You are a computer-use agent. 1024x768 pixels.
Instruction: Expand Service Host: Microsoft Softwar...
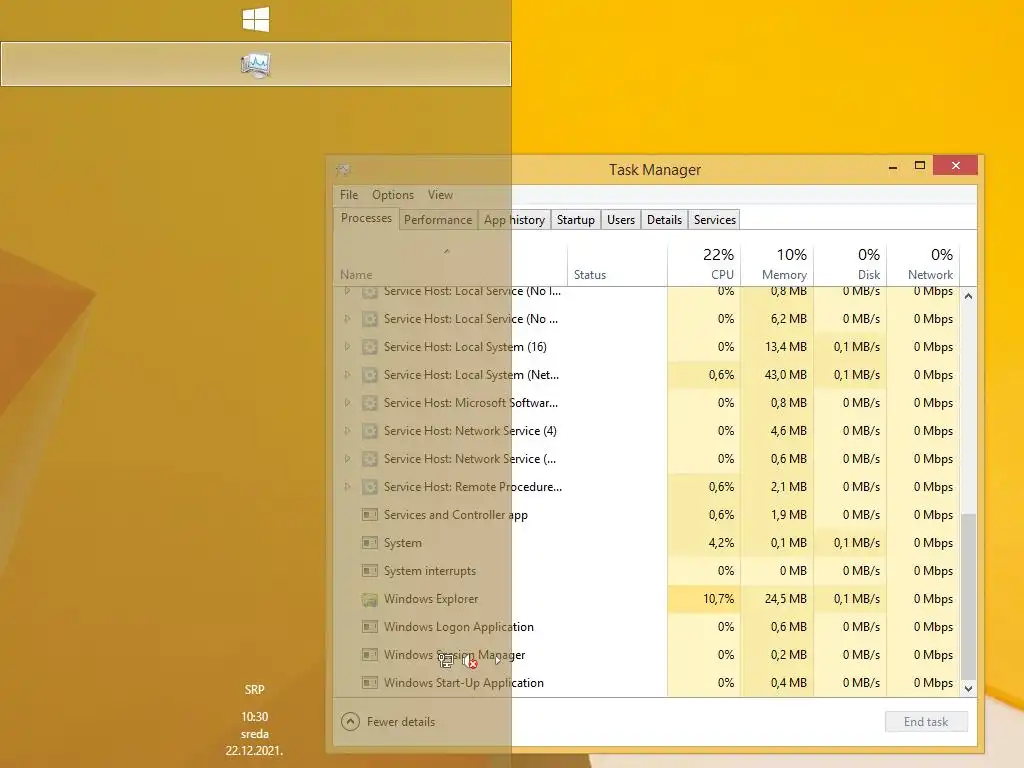(347, 403)
